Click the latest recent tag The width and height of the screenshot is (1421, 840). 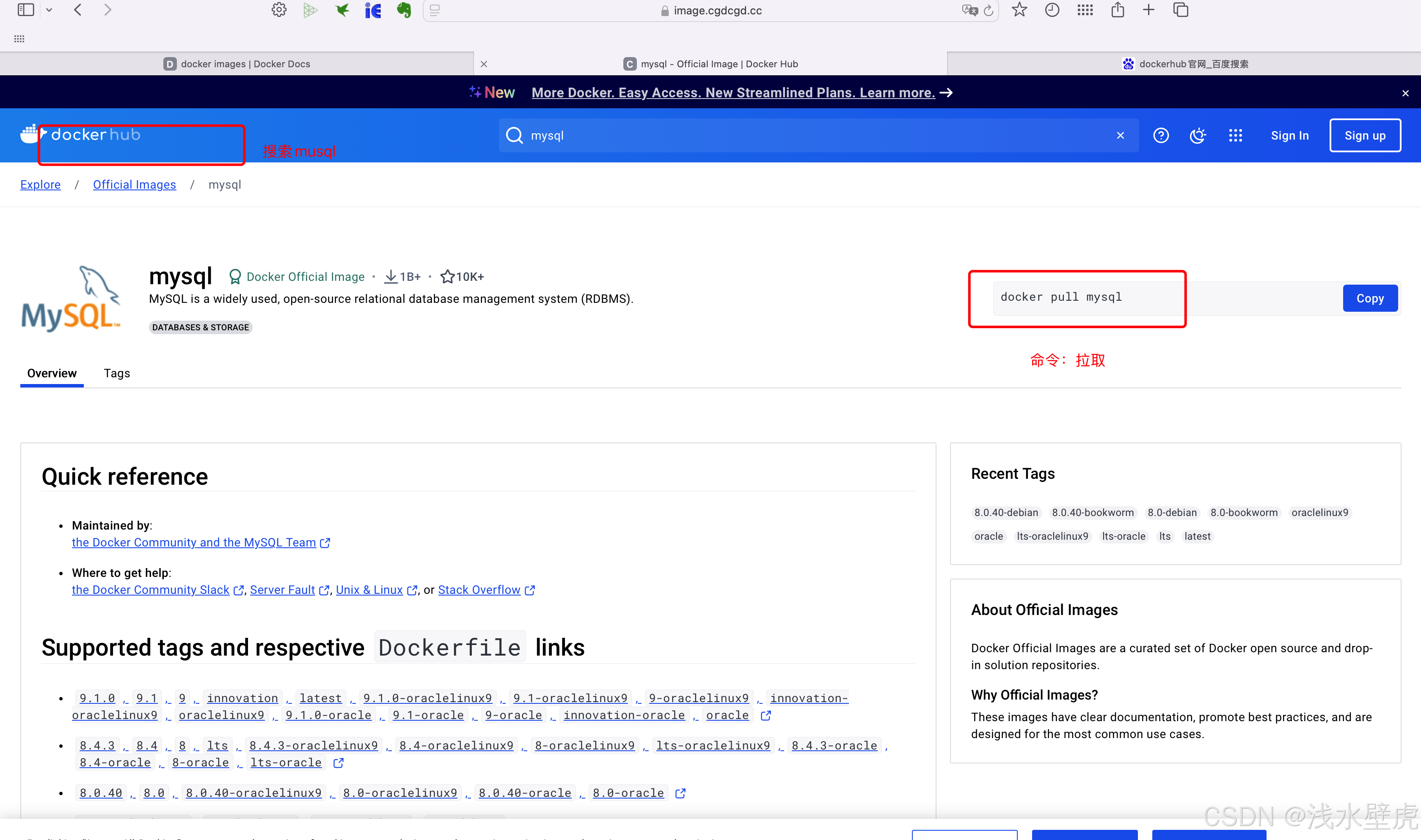click(1197, 536)
